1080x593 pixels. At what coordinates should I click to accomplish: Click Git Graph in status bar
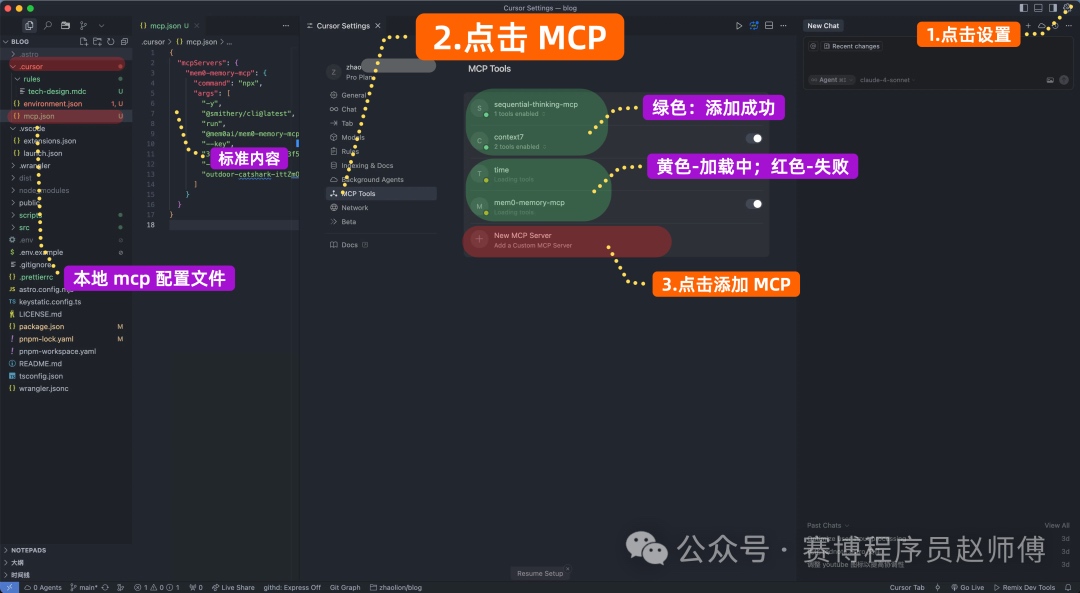click(344, 587)
